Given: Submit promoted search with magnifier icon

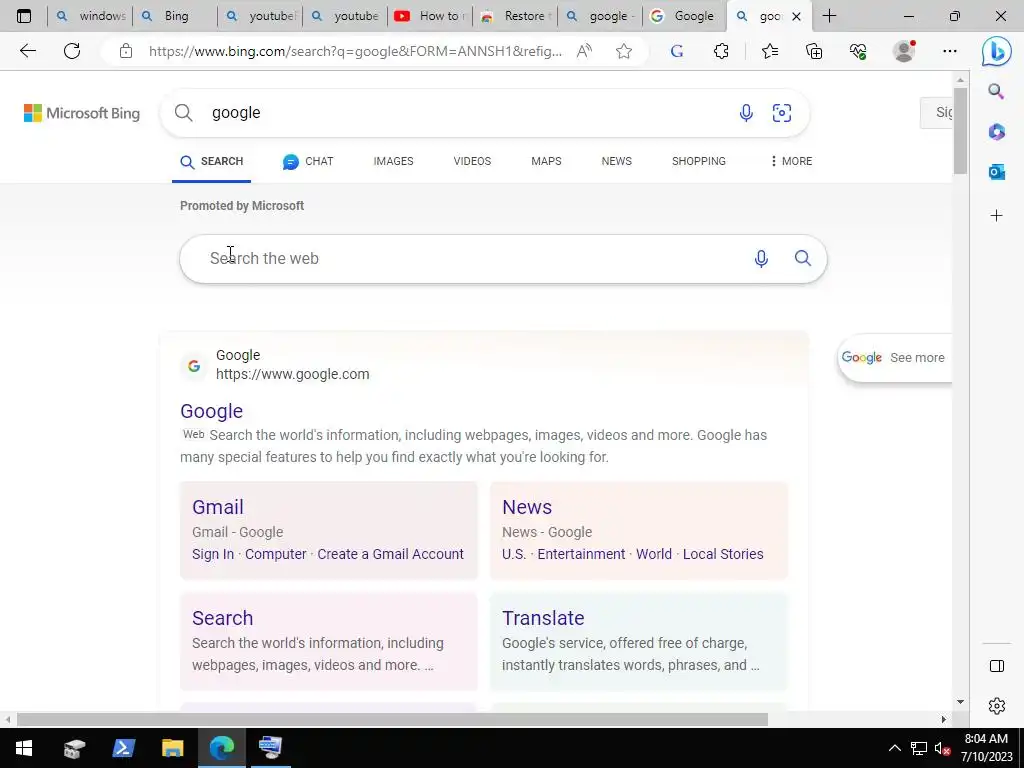Looking at the screenshot, I should (x=803, y=258).
